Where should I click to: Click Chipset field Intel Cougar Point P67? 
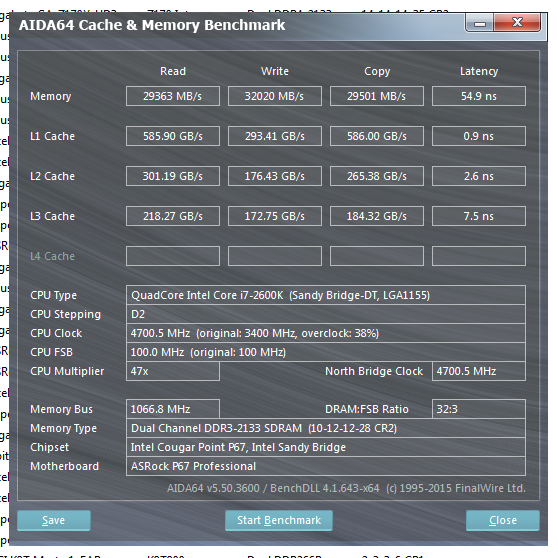click(326, 447)
